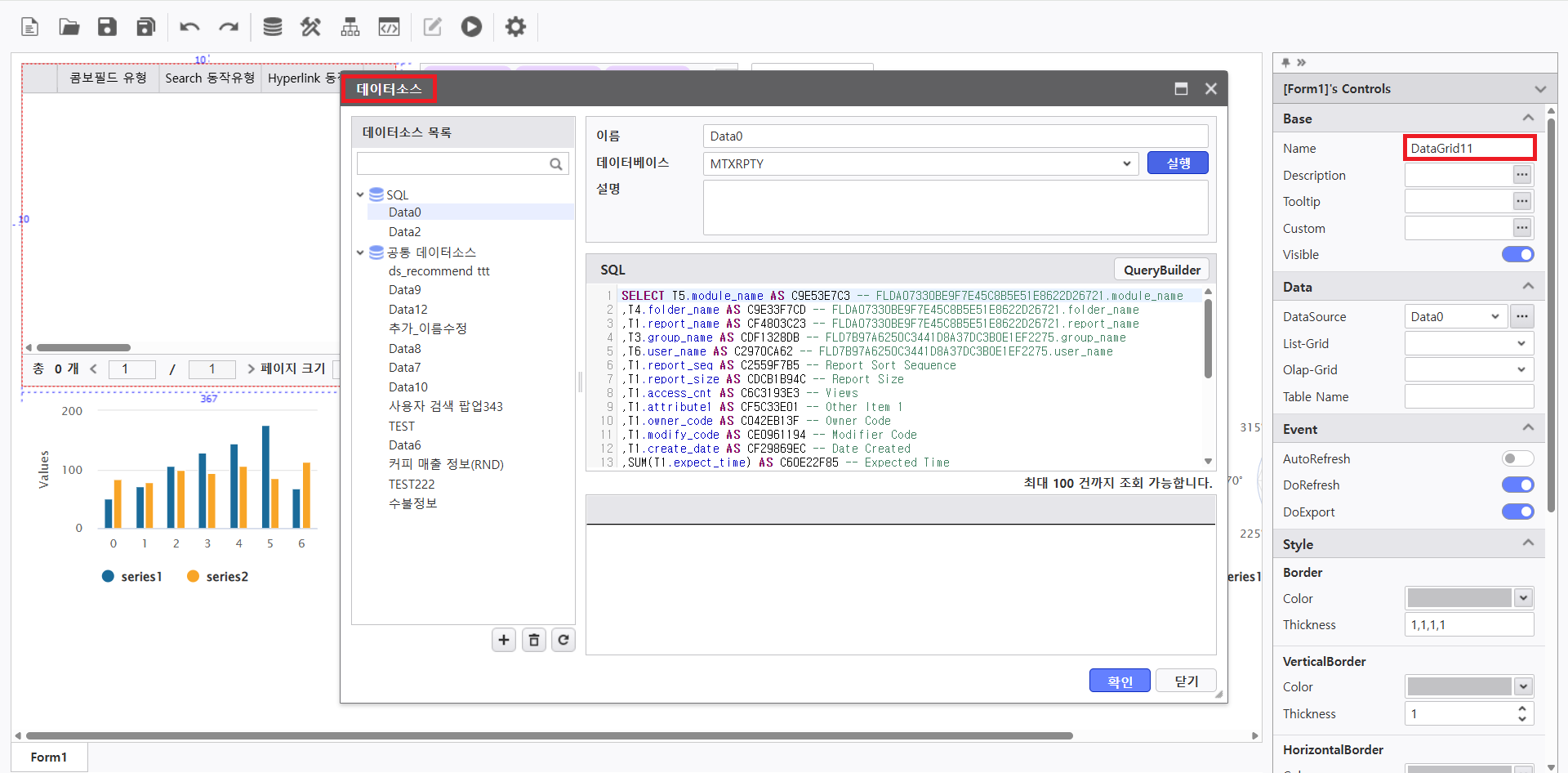This screenshot has height=773, width=1568.
Task: Click the undo arrow icon
Action: [189, 27]
